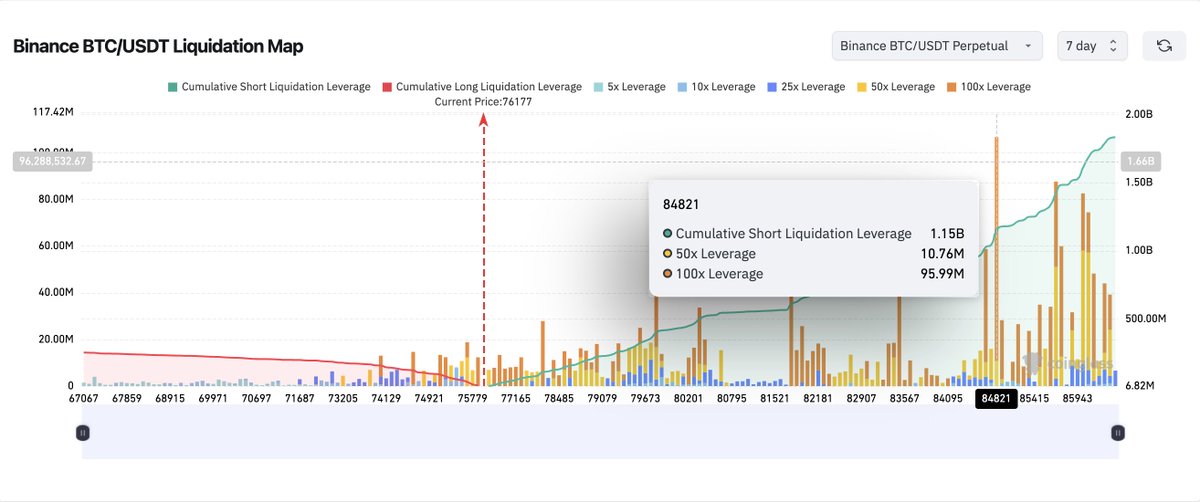The width and height of the screenshot is (1200, 502).
Task: Click the range selector bar below chart
Action: 600,433
